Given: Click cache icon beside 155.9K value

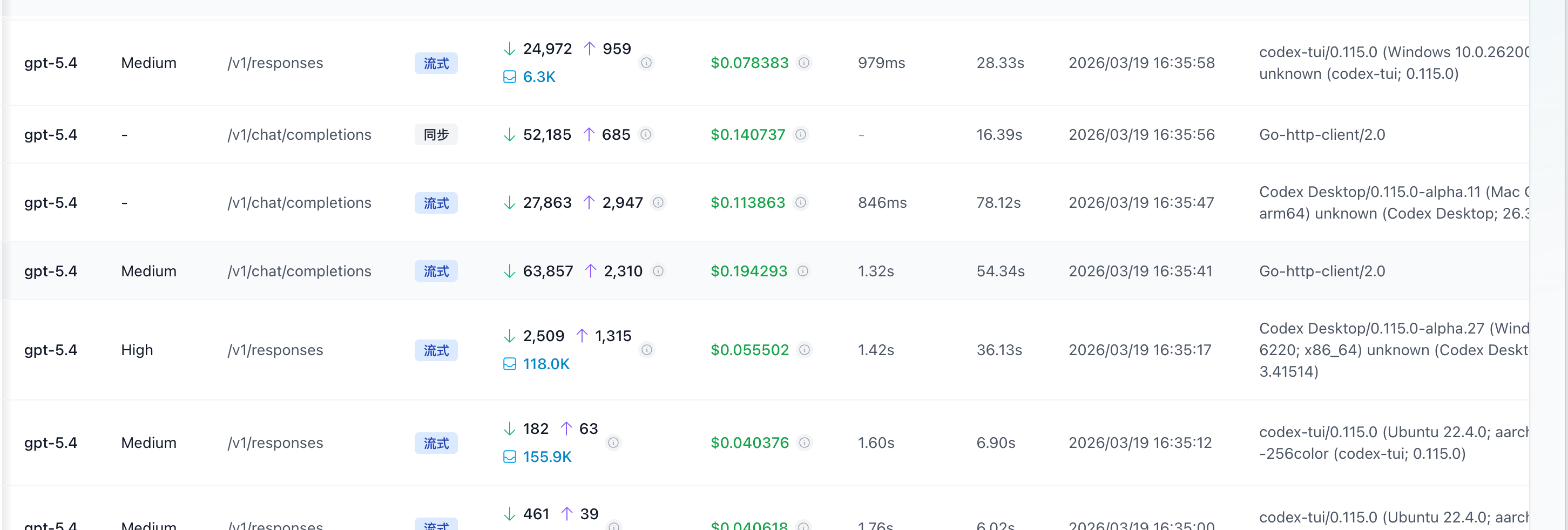Looking at the screenshot, I should (x=510, y=457).
